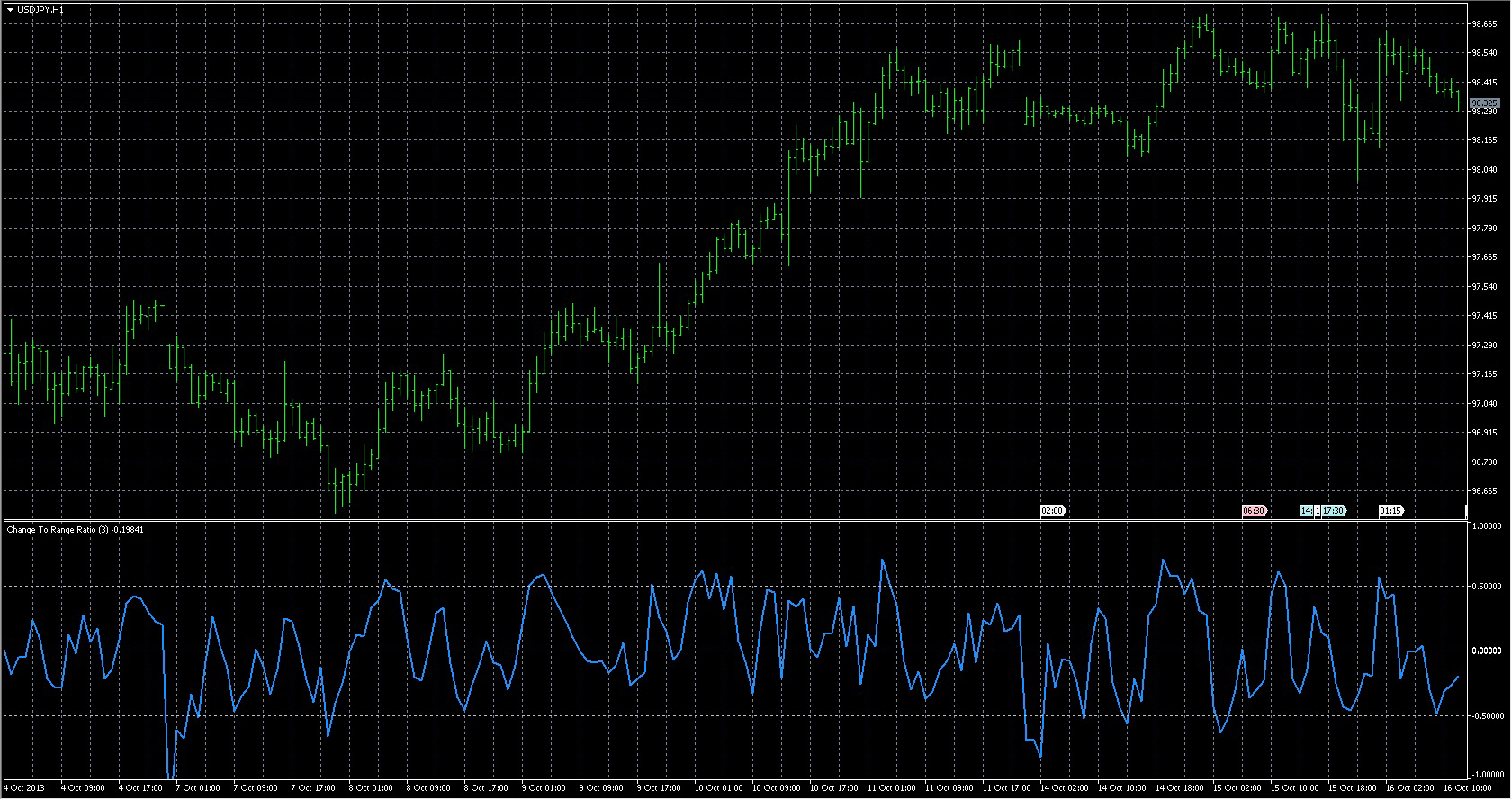Click the 97.540 price scale value
Viewport: 1512px width, 799px height.
1483,287
